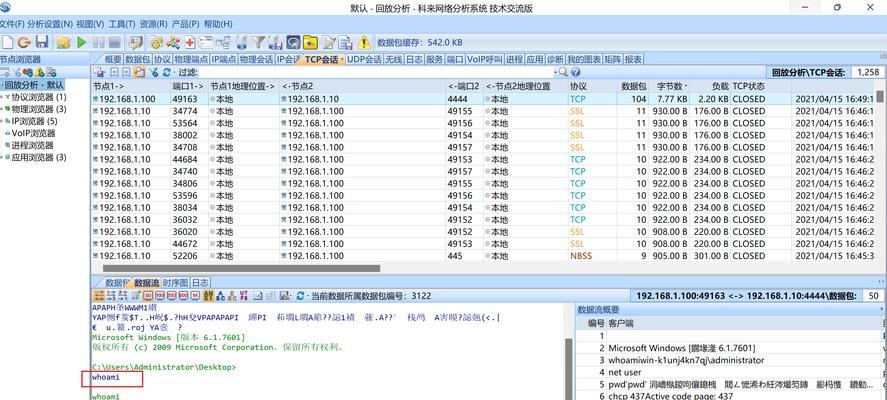
Task: Open the 文件(F) menu
Action: click(12, 24)
